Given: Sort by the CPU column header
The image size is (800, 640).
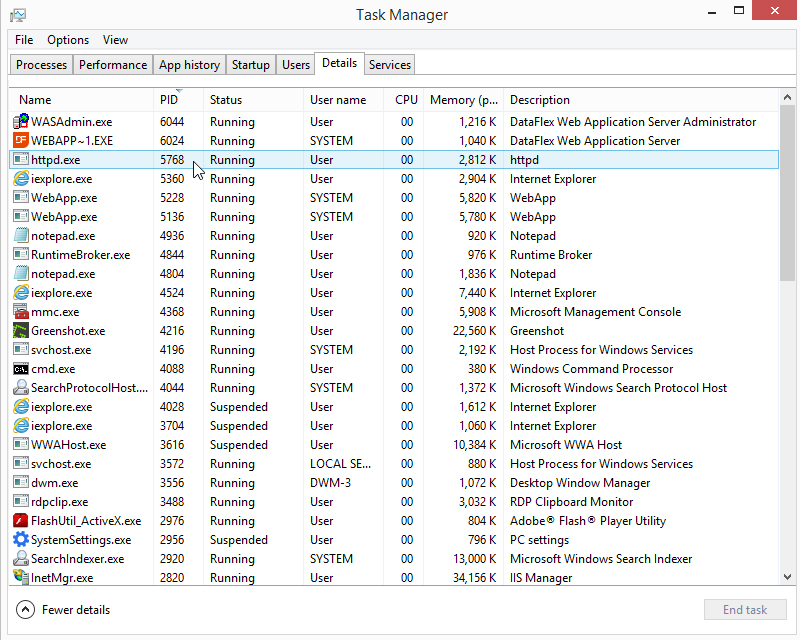Looking at the screenshot, I should (x=403, y=100).
